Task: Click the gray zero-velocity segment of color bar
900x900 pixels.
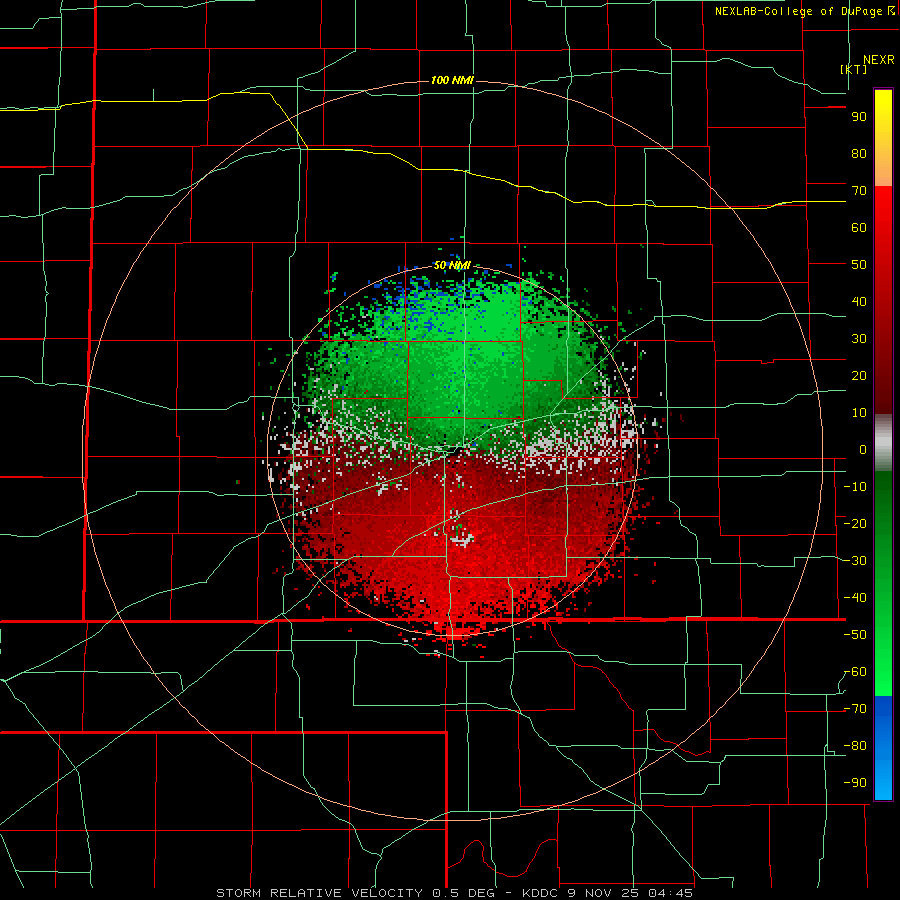Action: pos(883,443)
